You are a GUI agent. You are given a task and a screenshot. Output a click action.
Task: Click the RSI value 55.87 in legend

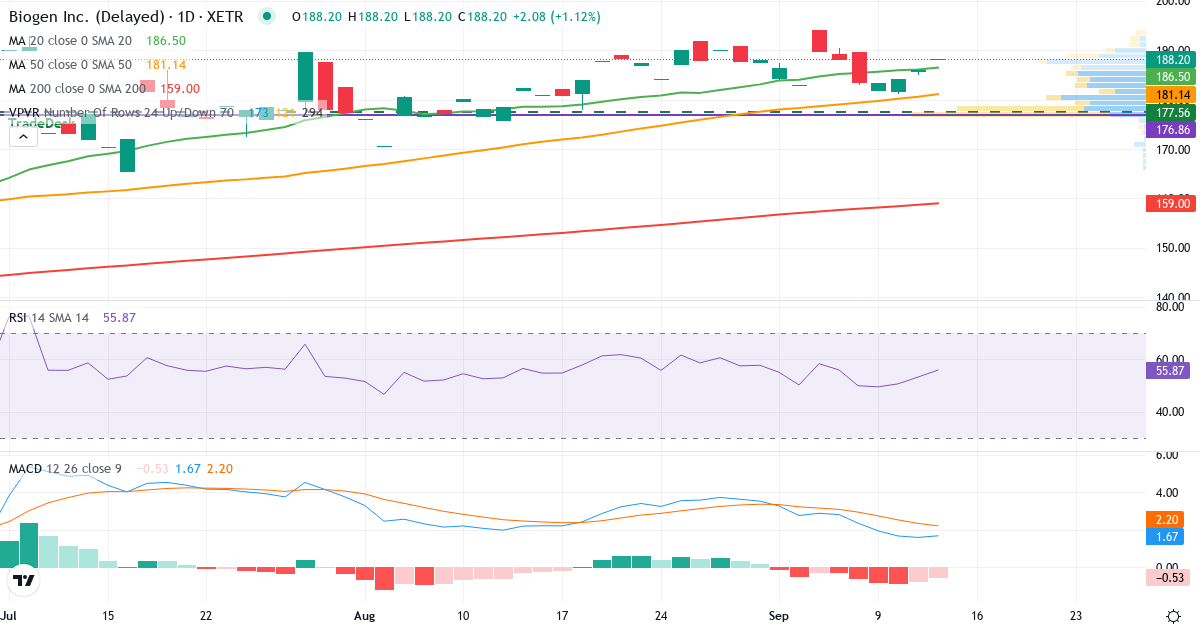[x=119, y=317]
